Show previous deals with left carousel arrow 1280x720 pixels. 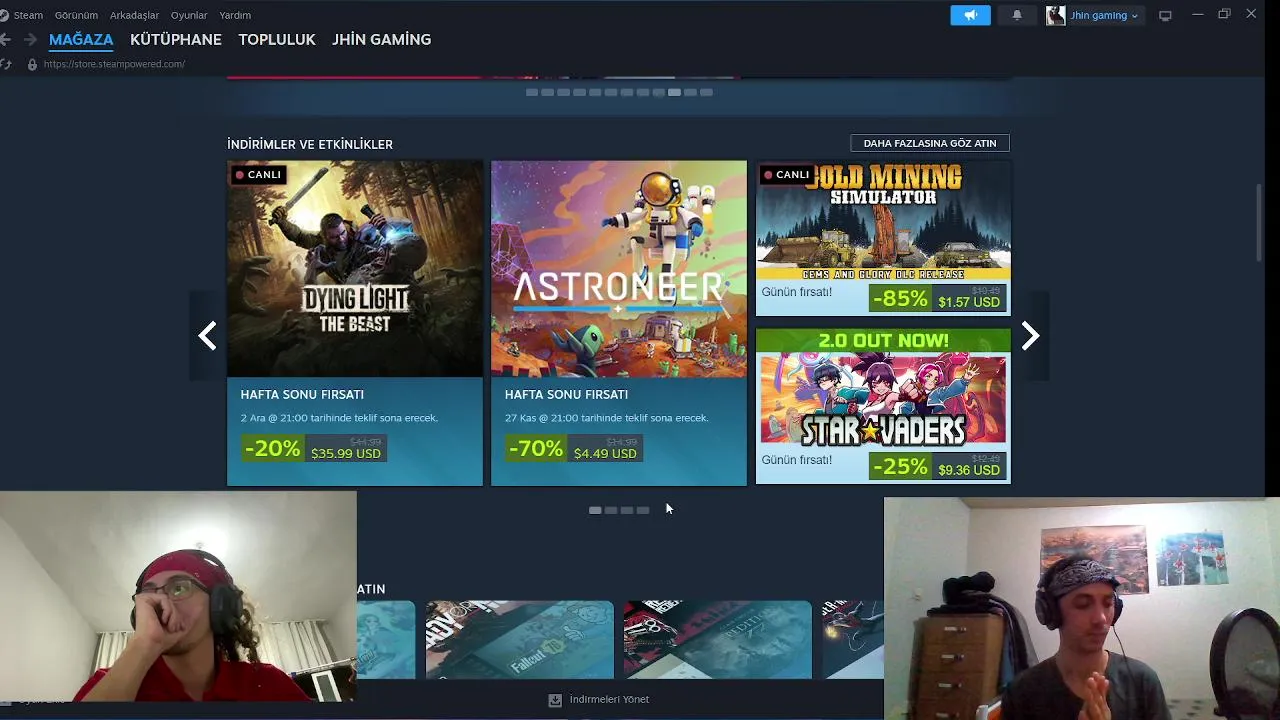(207, 336)
